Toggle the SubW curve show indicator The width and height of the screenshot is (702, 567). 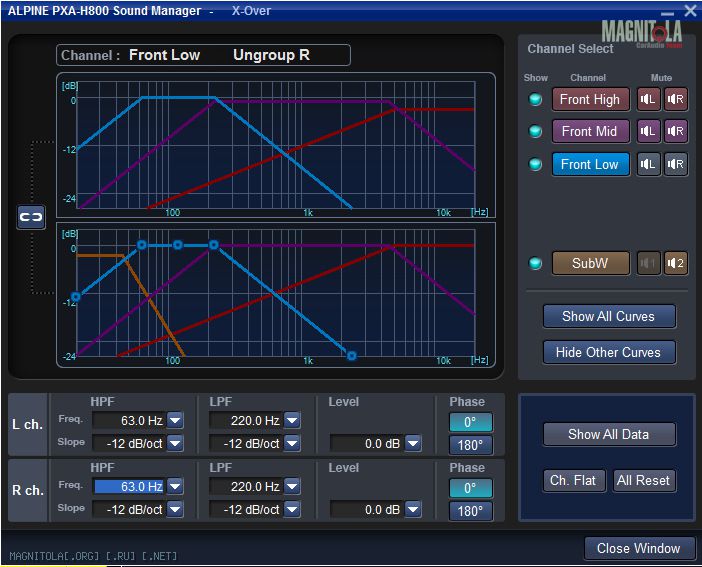(x=535, y=263)
